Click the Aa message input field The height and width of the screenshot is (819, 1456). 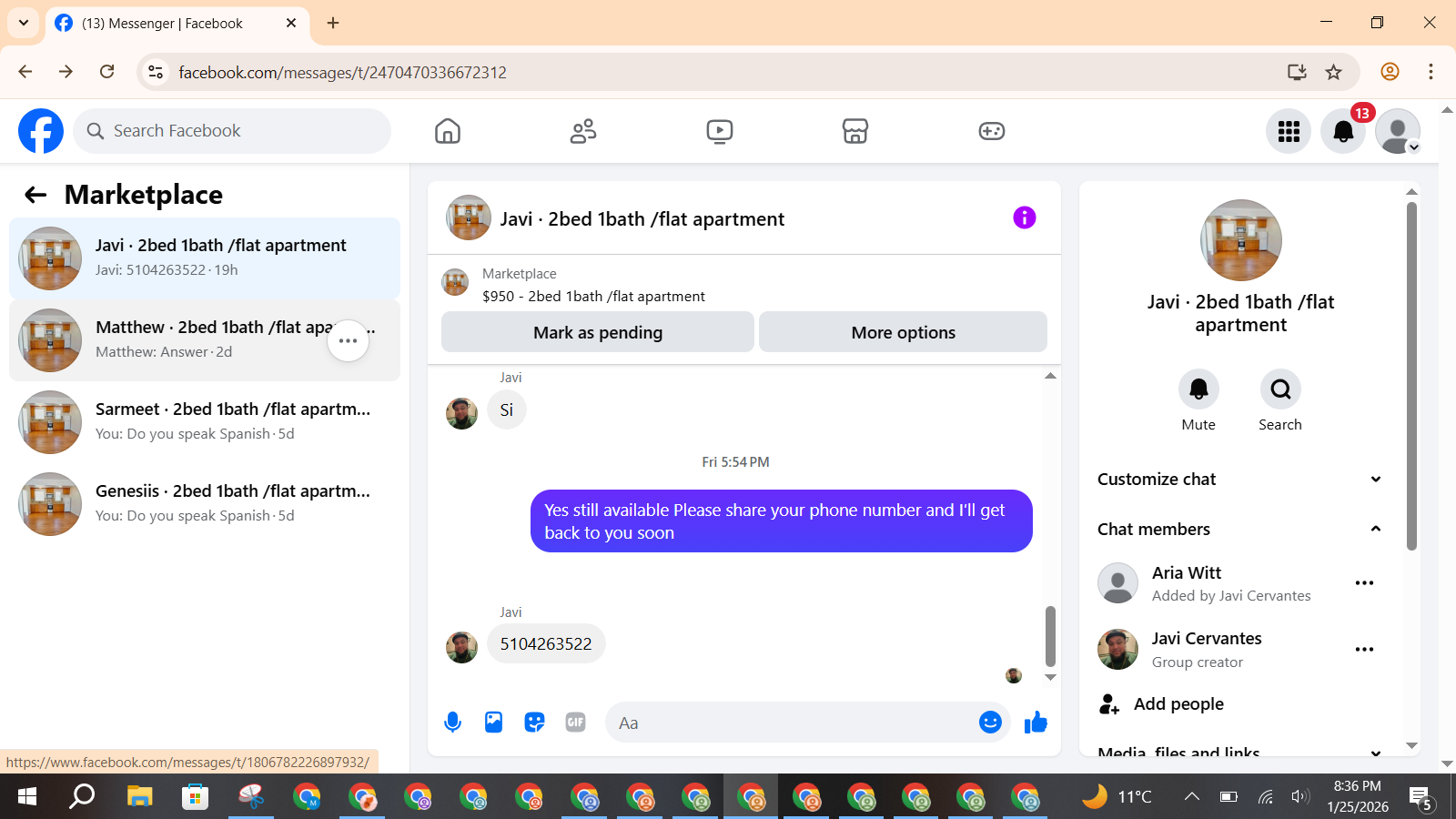point(787,723)
